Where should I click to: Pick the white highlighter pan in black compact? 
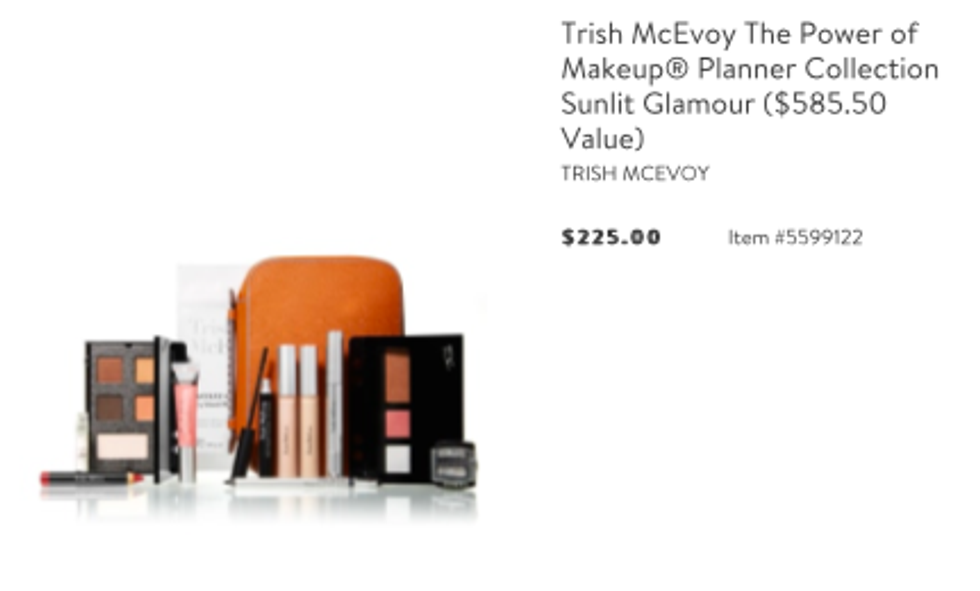(398, 458)
